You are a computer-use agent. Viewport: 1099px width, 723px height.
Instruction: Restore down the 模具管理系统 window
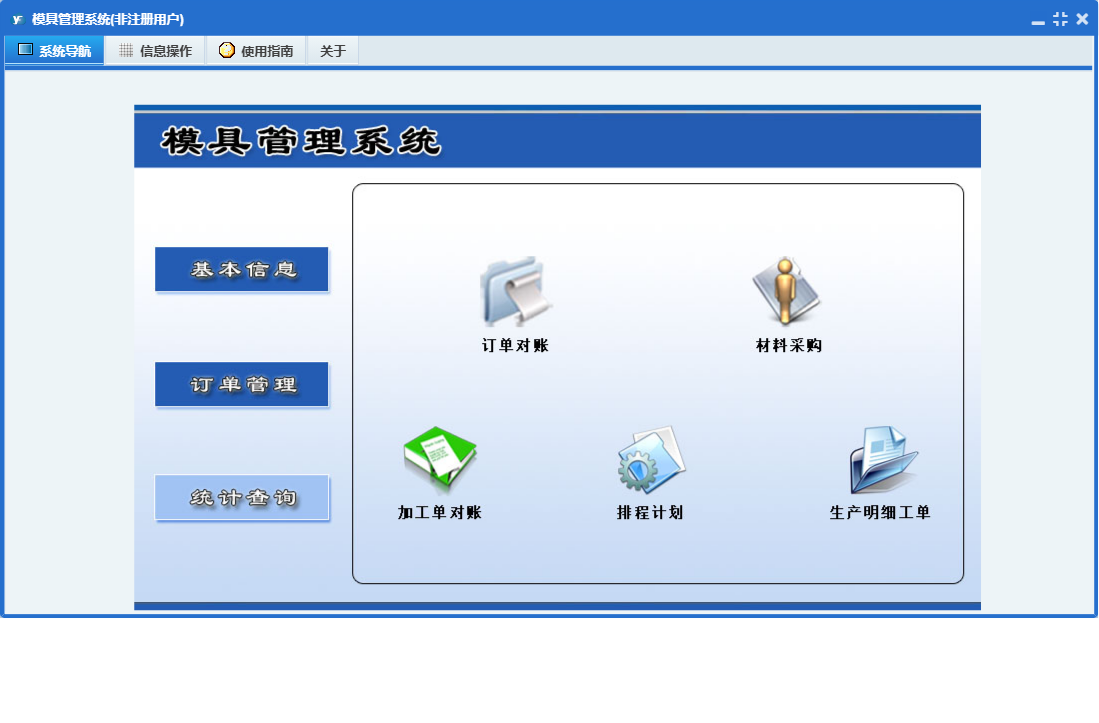pos(1060,19)
